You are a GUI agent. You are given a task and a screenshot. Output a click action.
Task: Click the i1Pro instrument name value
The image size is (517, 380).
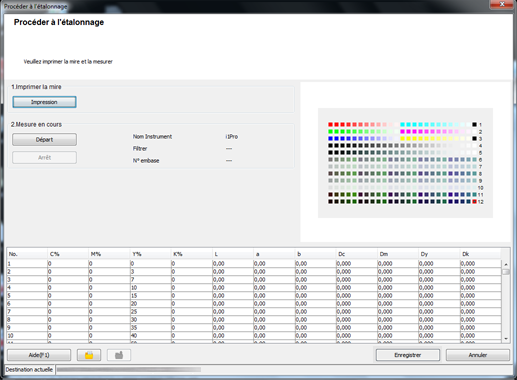click(x=232, y=137)
